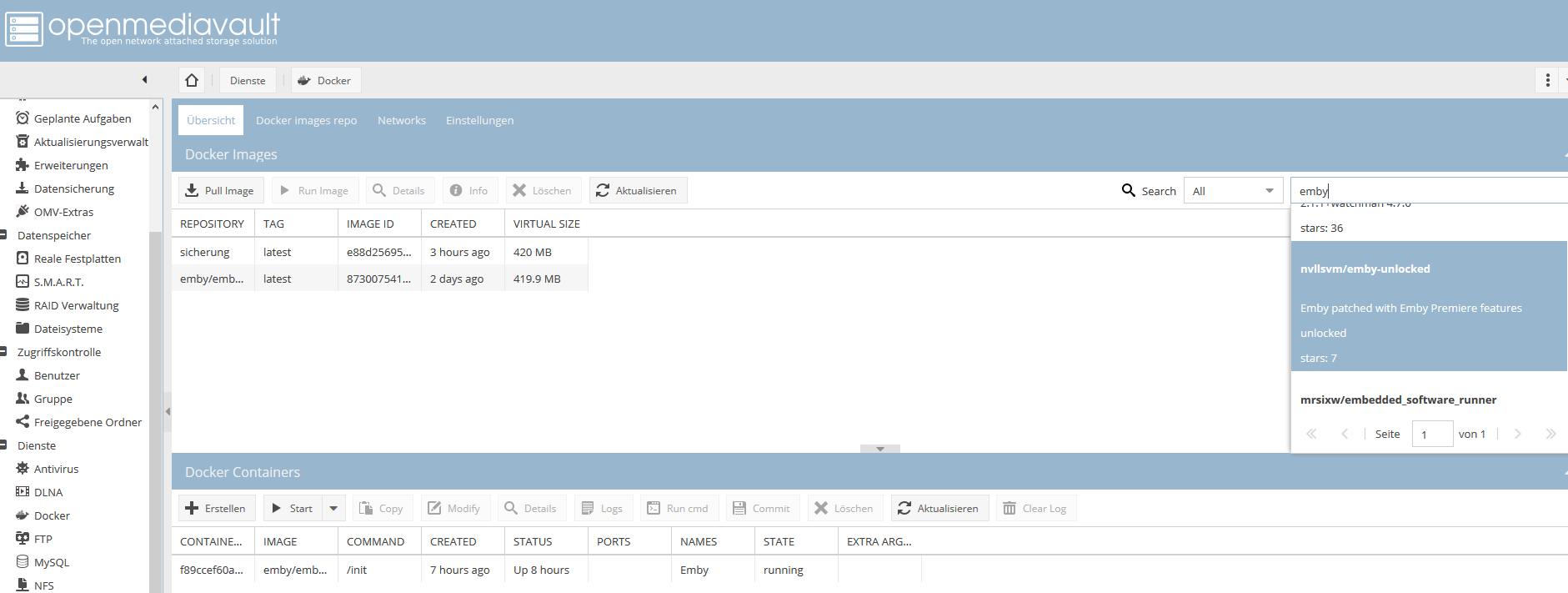Viewport: 1568px width, 593px height.
Task: Select the sicherung image row
Action: coord(379,252)
